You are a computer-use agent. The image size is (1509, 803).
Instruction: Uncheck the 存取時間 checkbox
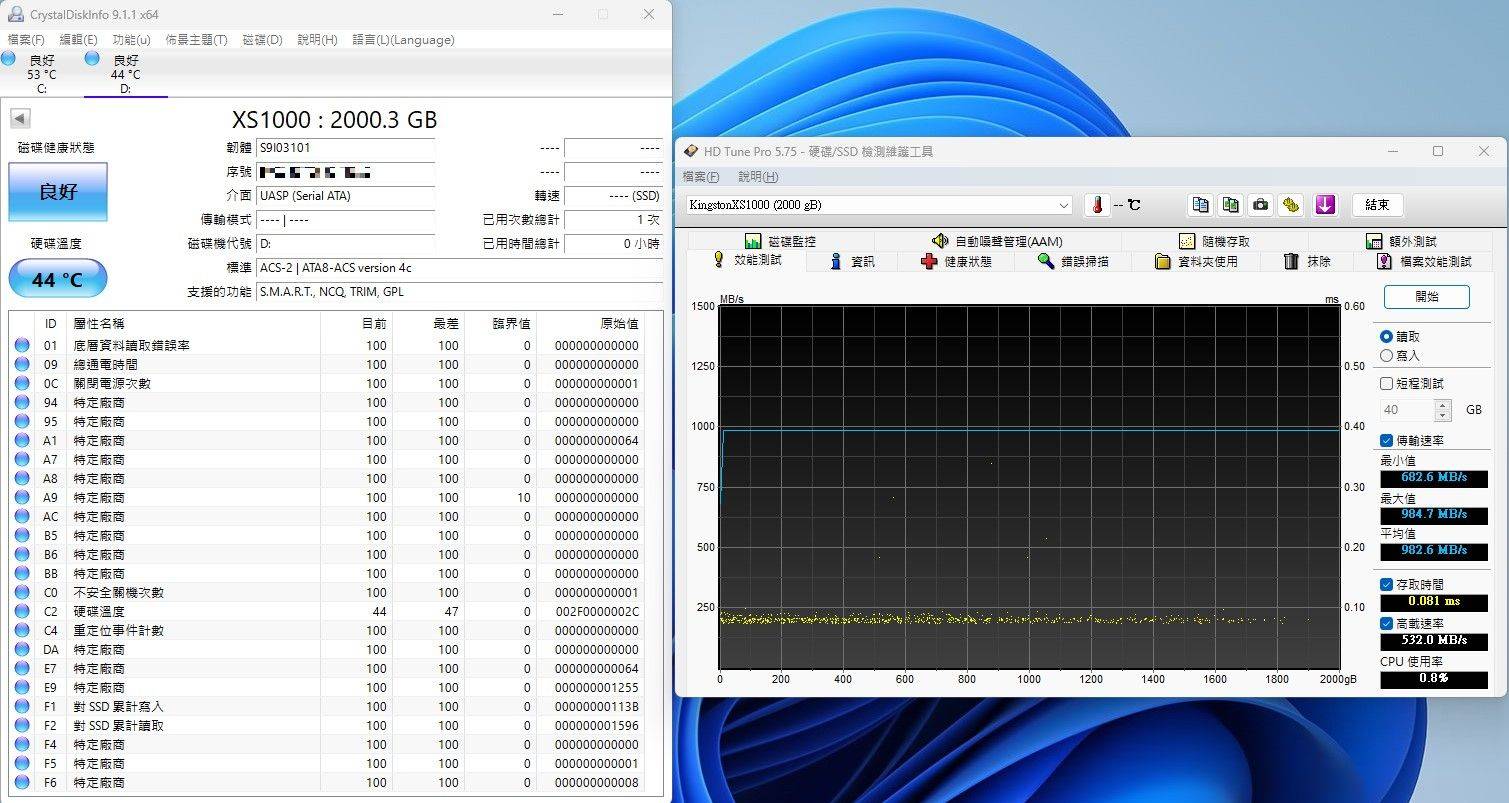[x=1386, y=584]
